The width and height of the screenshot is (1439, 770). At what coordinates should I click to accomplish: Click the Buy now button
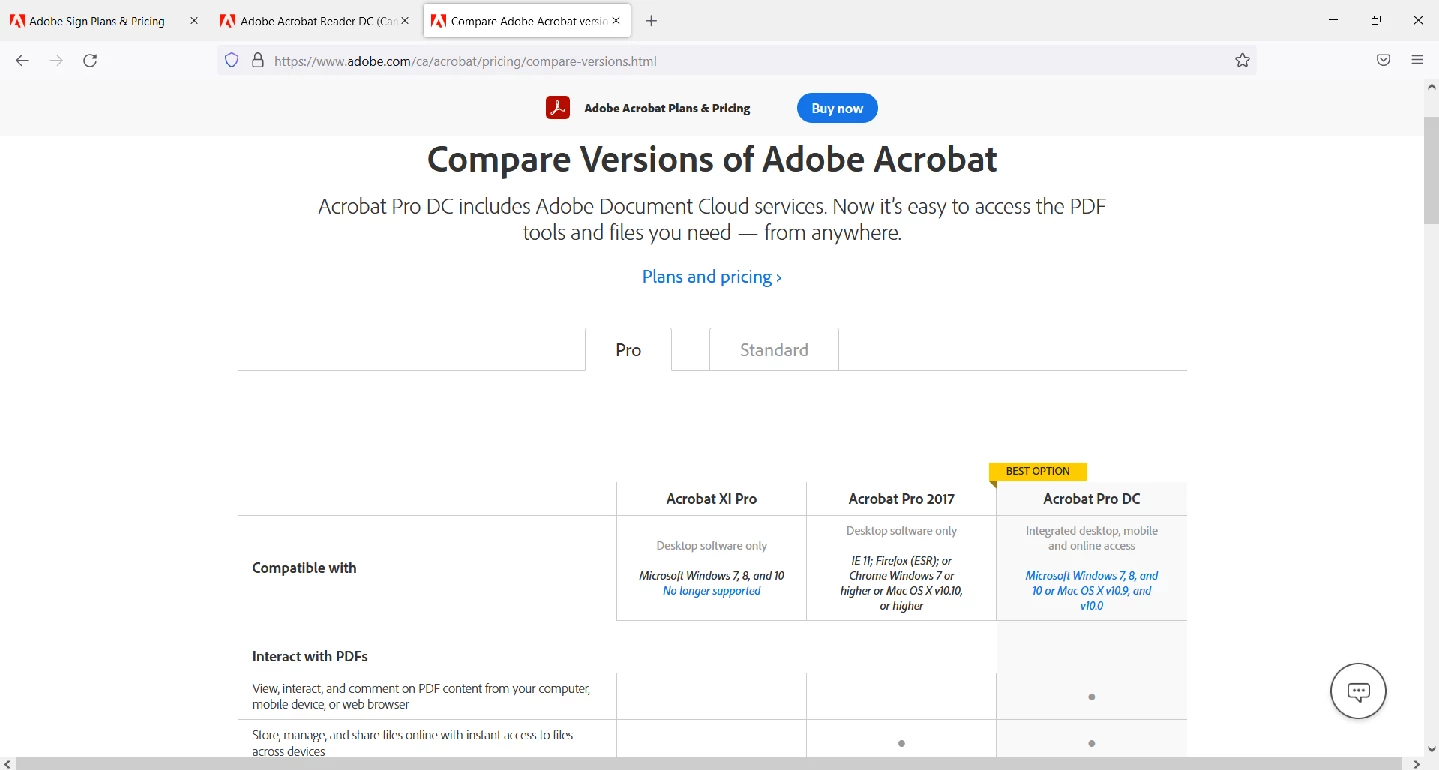[837, 108]
